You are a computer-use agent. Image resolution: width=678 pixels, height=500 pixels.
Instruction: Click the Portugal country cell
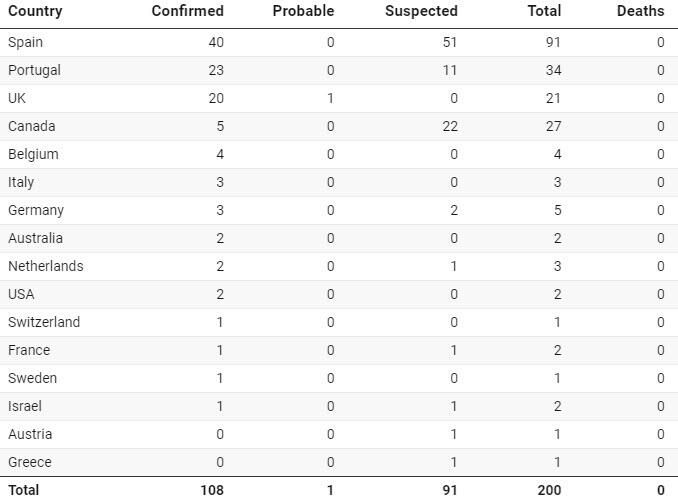click(34, 70)
